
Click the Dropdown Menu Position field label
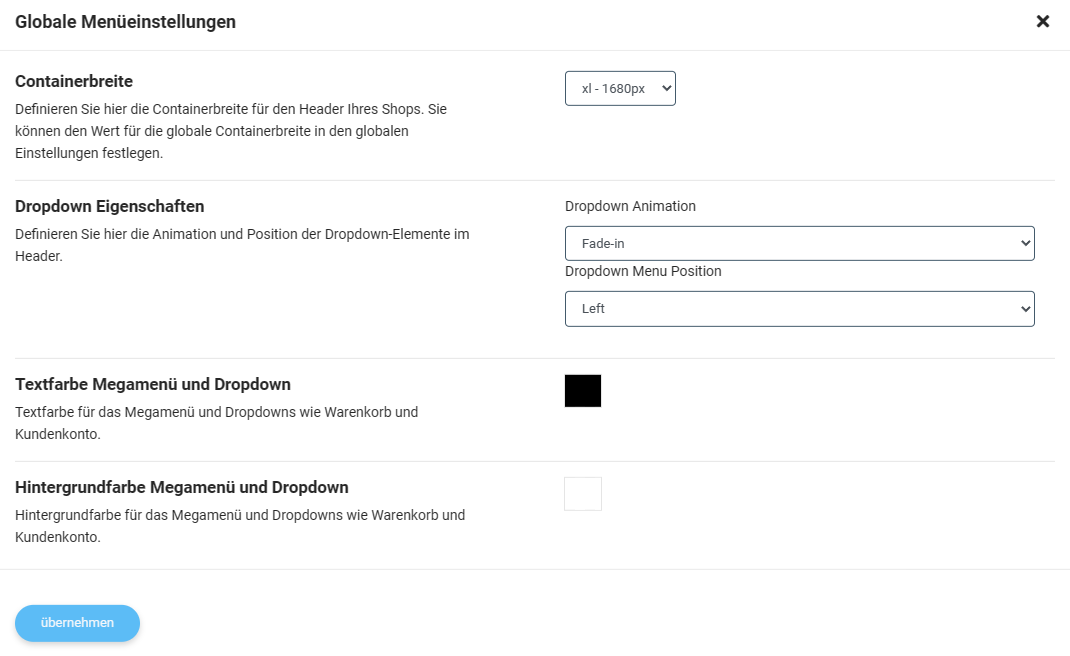pos(643,271)
